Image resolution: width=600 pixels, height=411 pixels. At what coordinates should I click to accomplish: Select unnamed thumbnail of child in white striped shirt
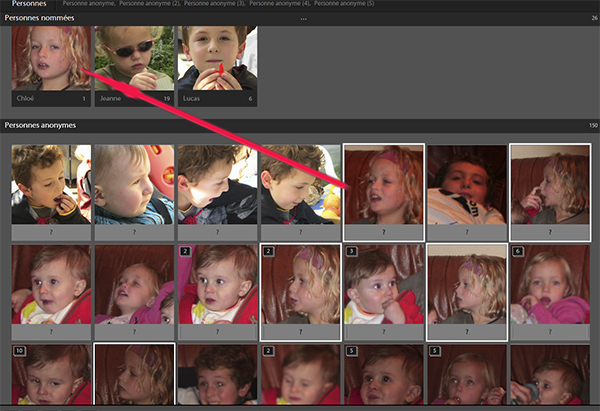pyautogui.click(x=467, y=184)
